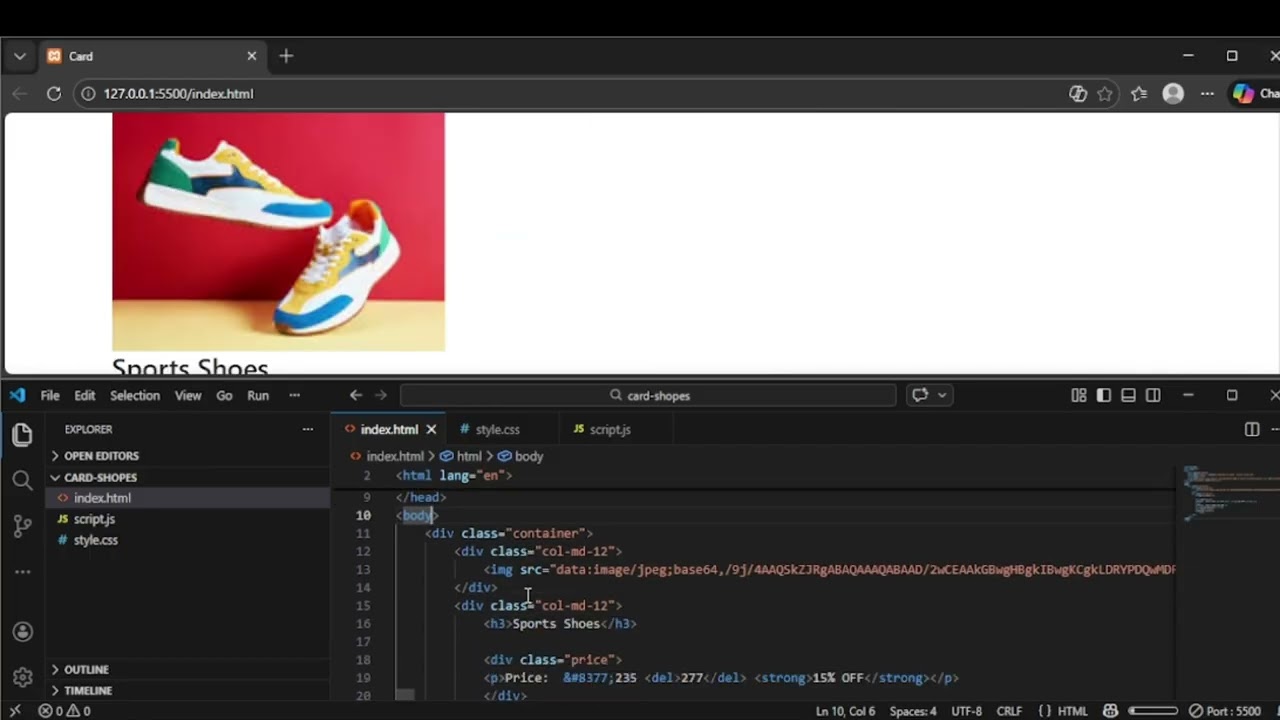Open the Go menu
This screenshot has height=720, width=1280.
pyautogui.click(x=224, y=395)
